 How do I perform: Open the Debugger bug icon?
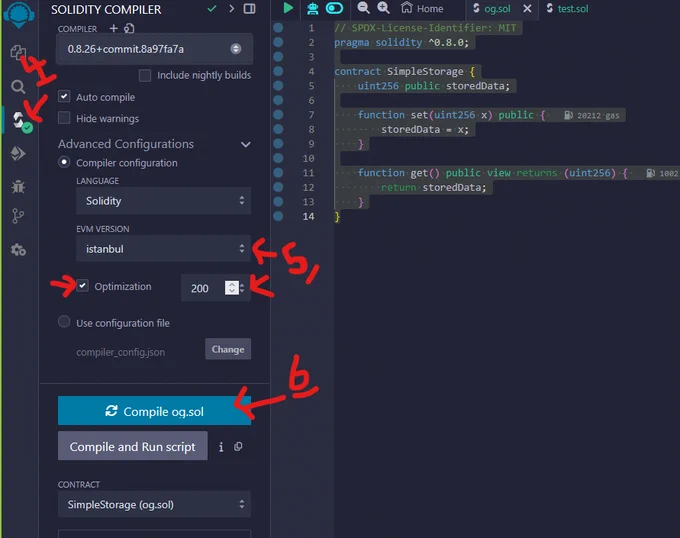click(18, 187)
